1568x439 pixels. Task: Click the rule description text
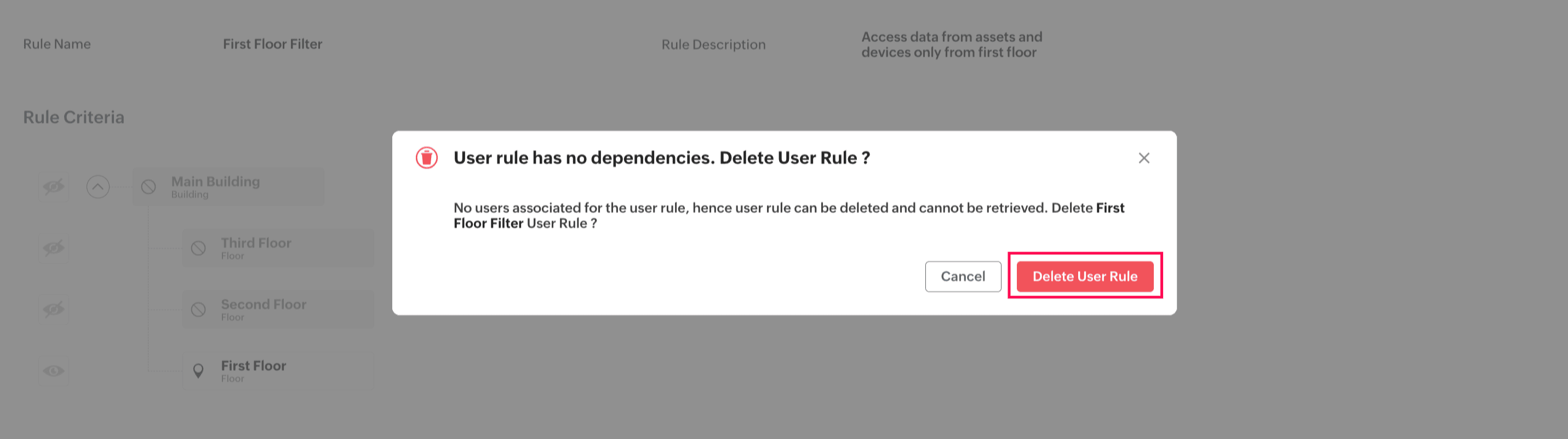pos(952,44)
